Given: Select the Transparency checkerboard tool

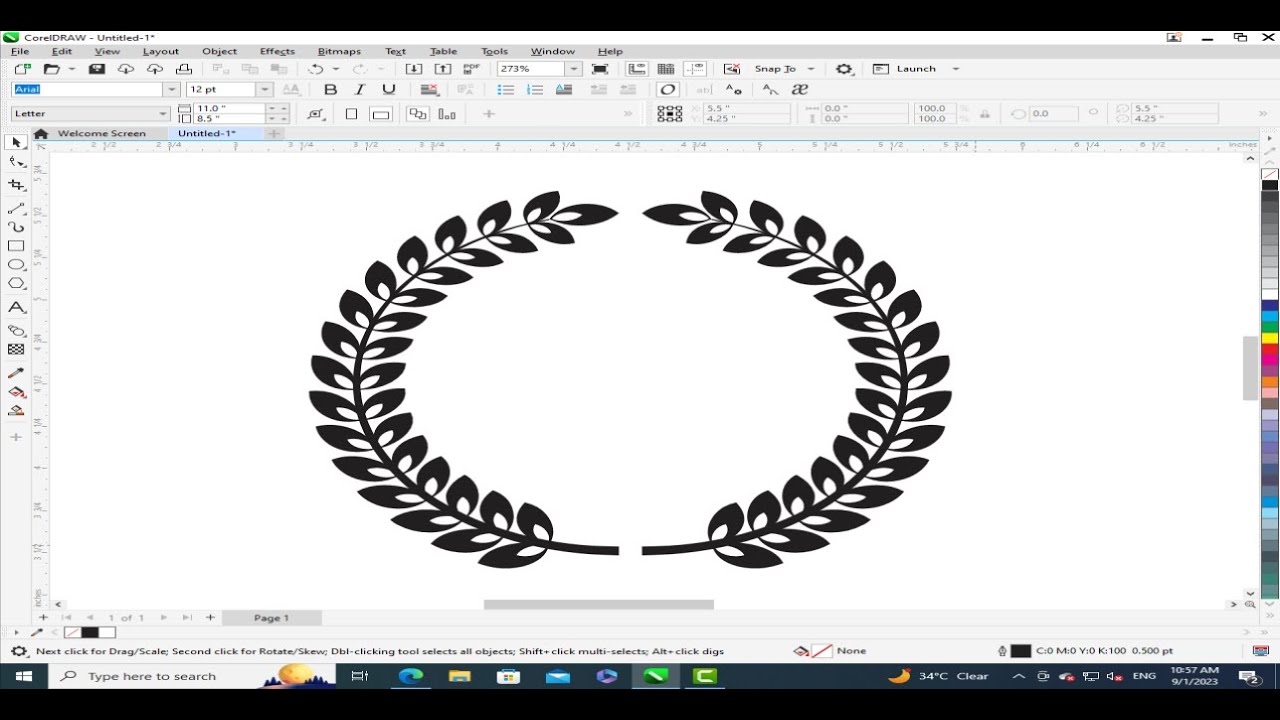Looking at the screenshot, I should pyautogui.click(x=16, y=349).
